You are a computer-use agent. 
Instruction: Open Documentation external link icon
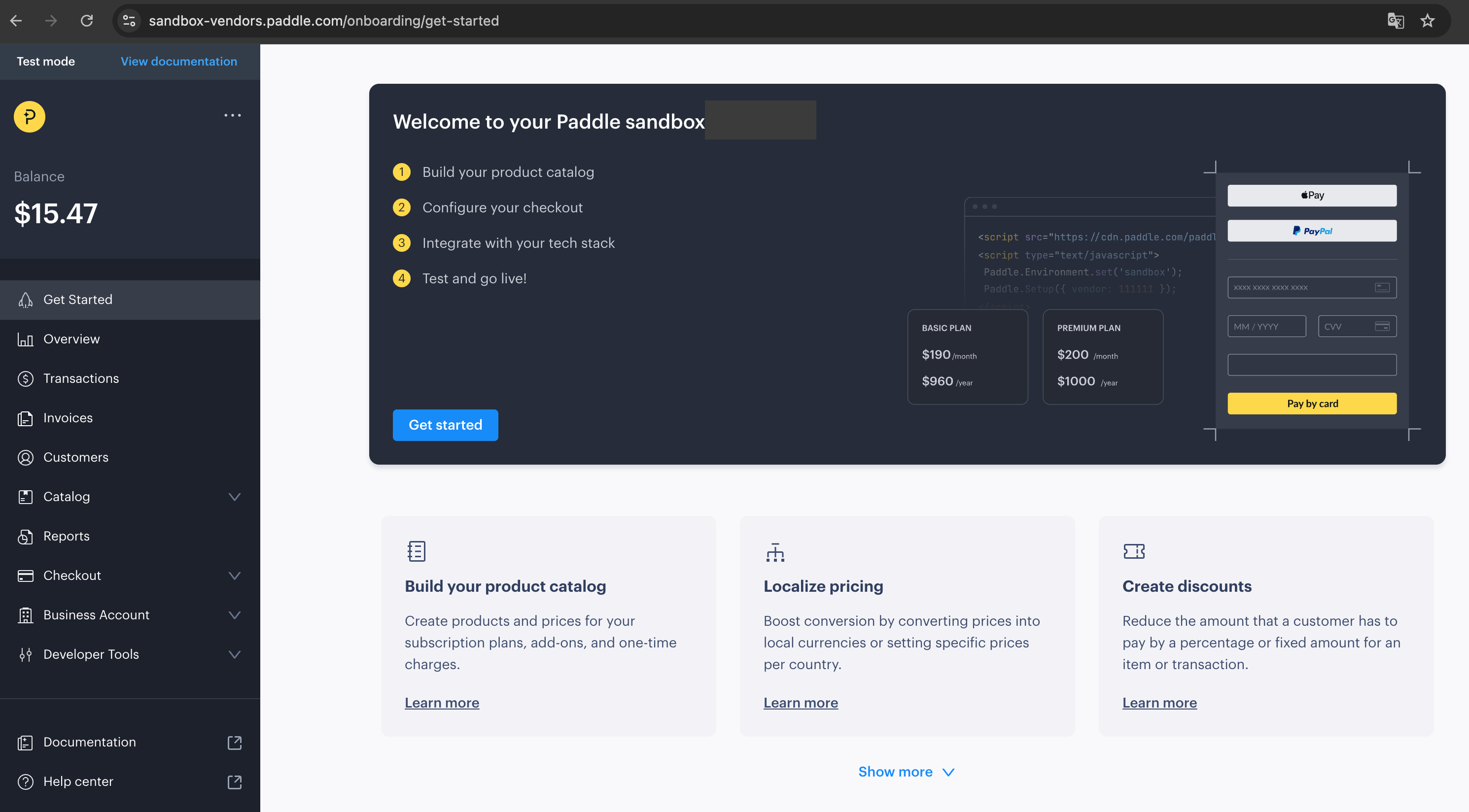click(x=234, y=743)
